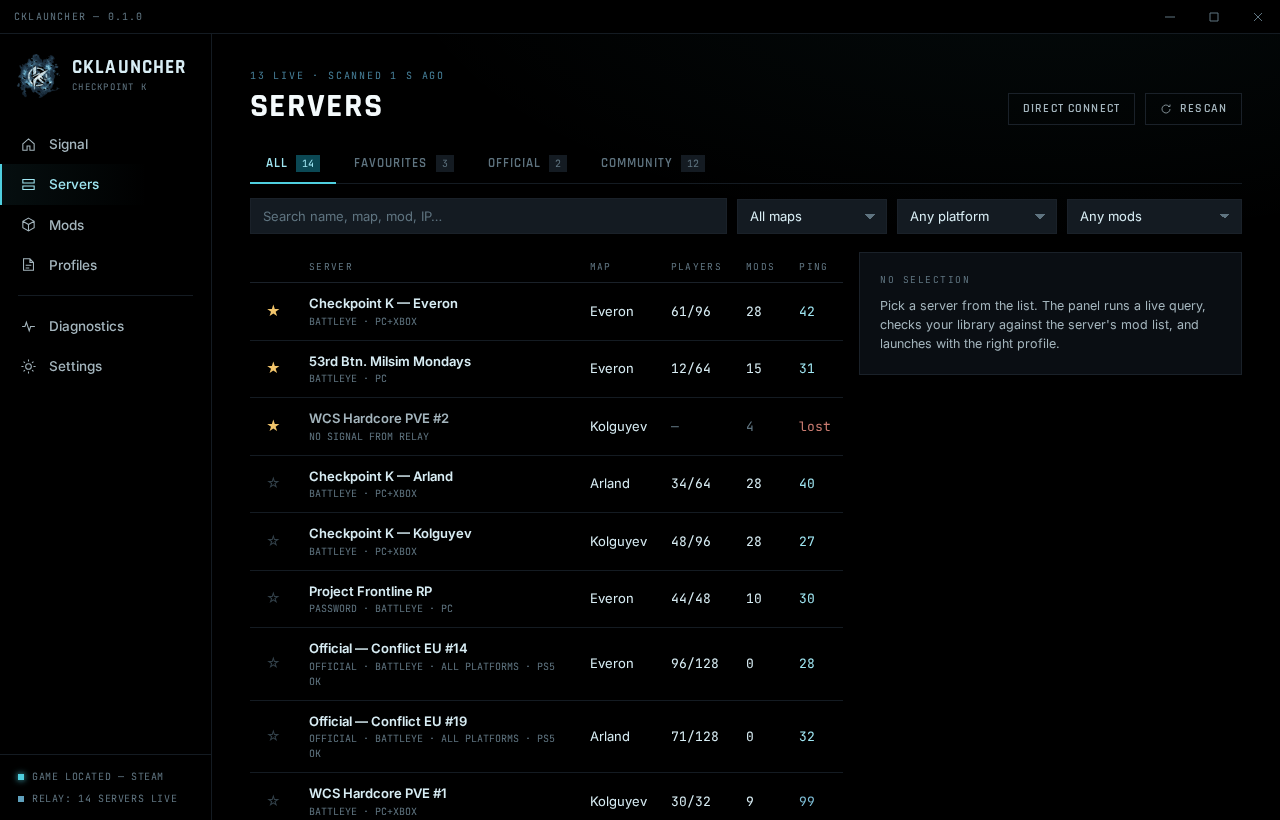
Task: Click player count 71/128
Action: (695, 736)
